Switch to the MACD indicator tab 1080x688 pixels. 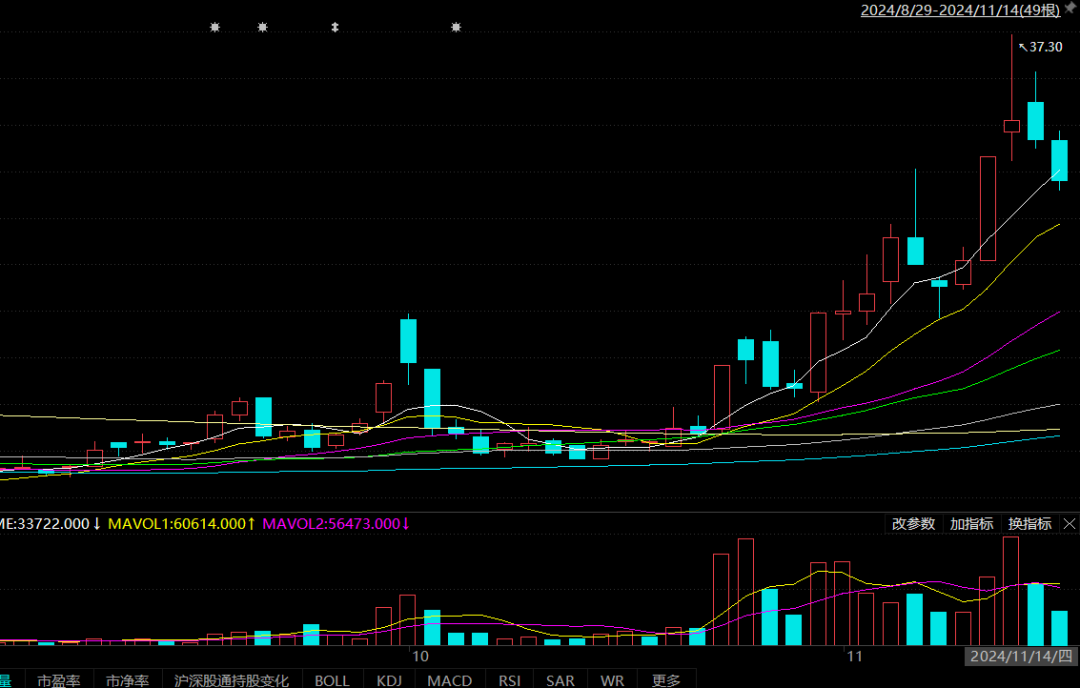coord(450,680)
